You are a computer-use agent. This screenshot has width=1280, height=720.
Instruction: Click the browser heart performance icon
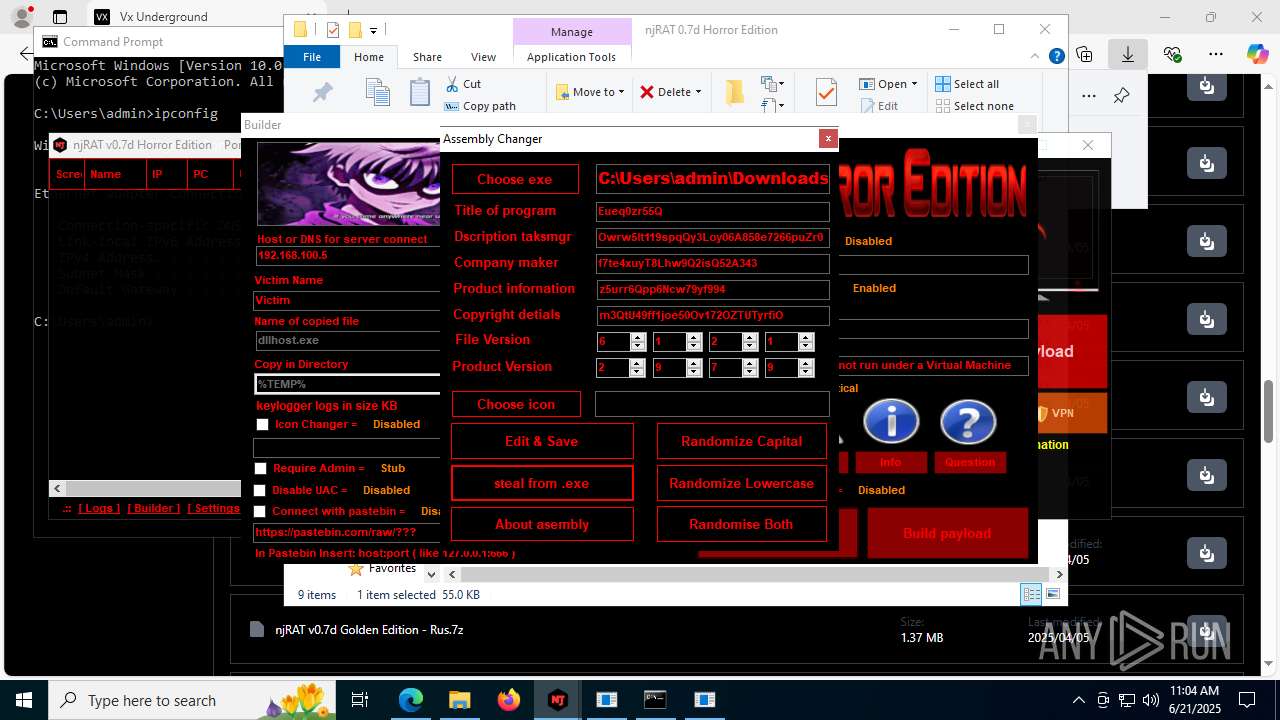[1173, 54]
